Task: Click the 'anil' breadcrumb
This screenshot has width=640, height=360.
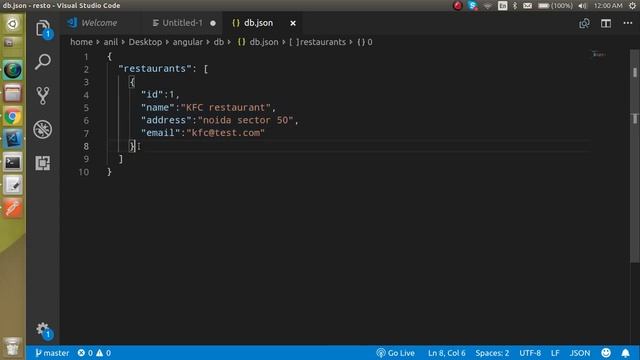Action: (111, 42)
